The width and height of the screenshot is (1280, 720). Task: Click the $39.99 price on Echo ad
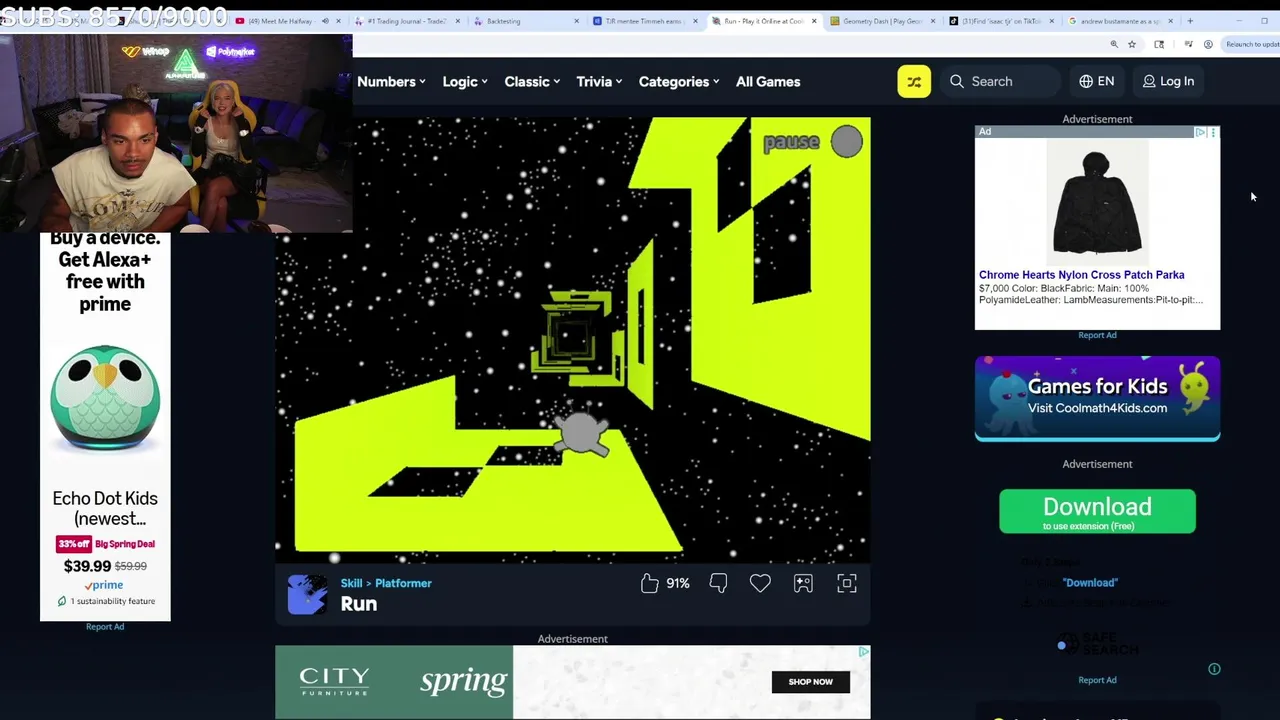click(87, 566)
